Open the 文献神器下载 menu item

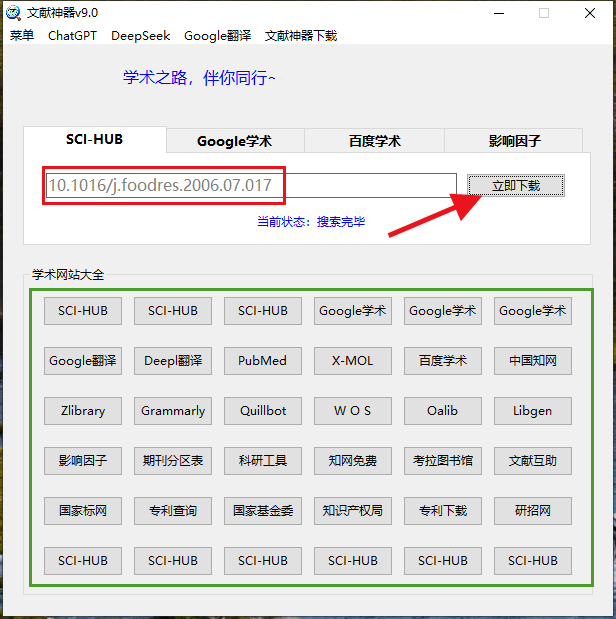[301, 36]
